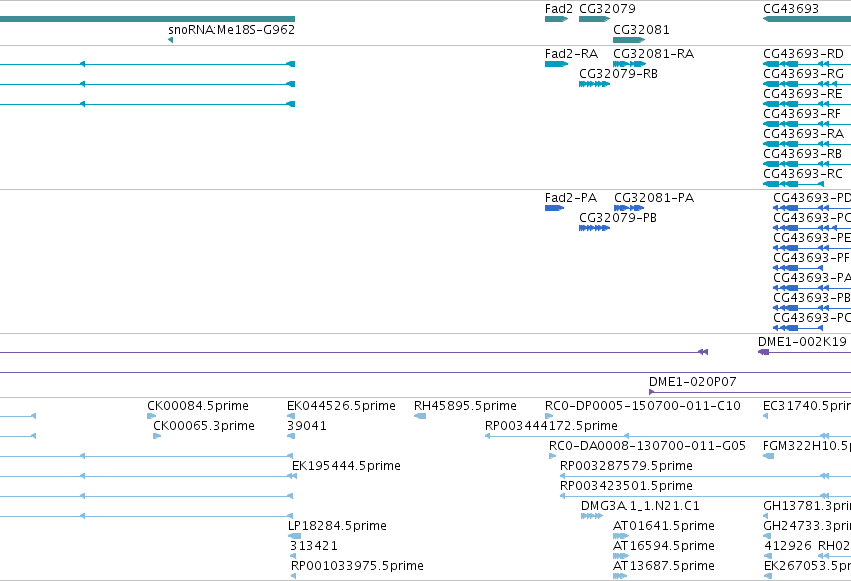Click the Fad2 gene label

[558, 9]
